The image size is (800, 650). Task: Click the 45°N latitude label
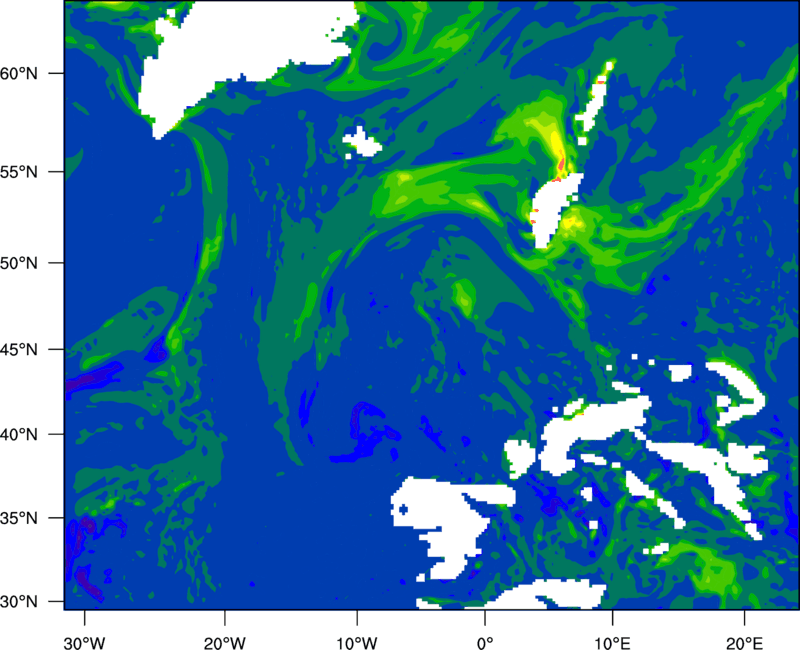pyautogui.click(x=19, y=349)
